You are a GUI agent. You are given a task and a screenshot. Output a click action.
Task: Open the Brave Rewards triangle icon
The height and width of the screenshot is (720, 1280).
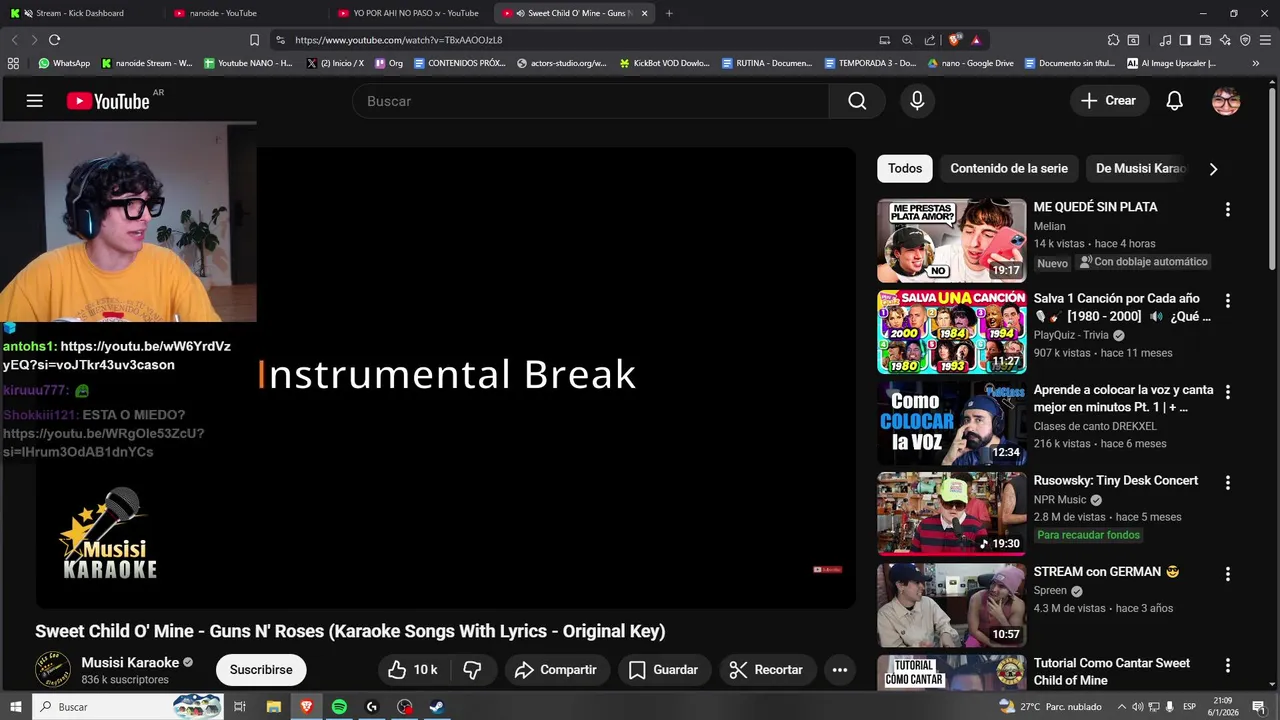[x=975, y=40]
